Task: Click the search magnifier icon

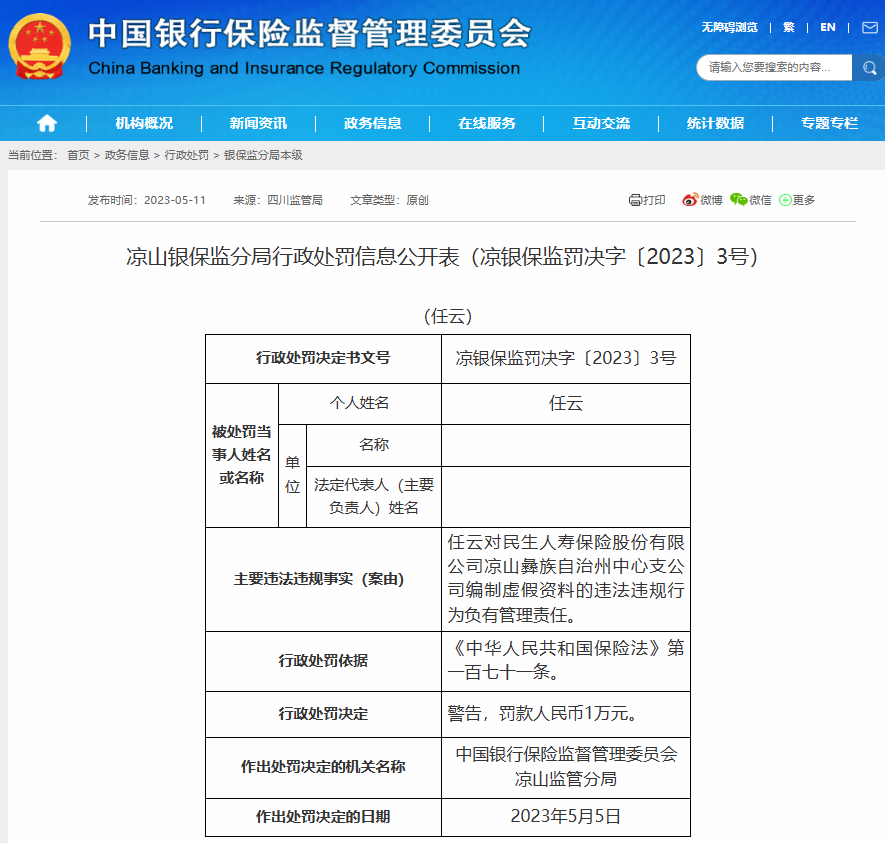Action: [868, 67]
